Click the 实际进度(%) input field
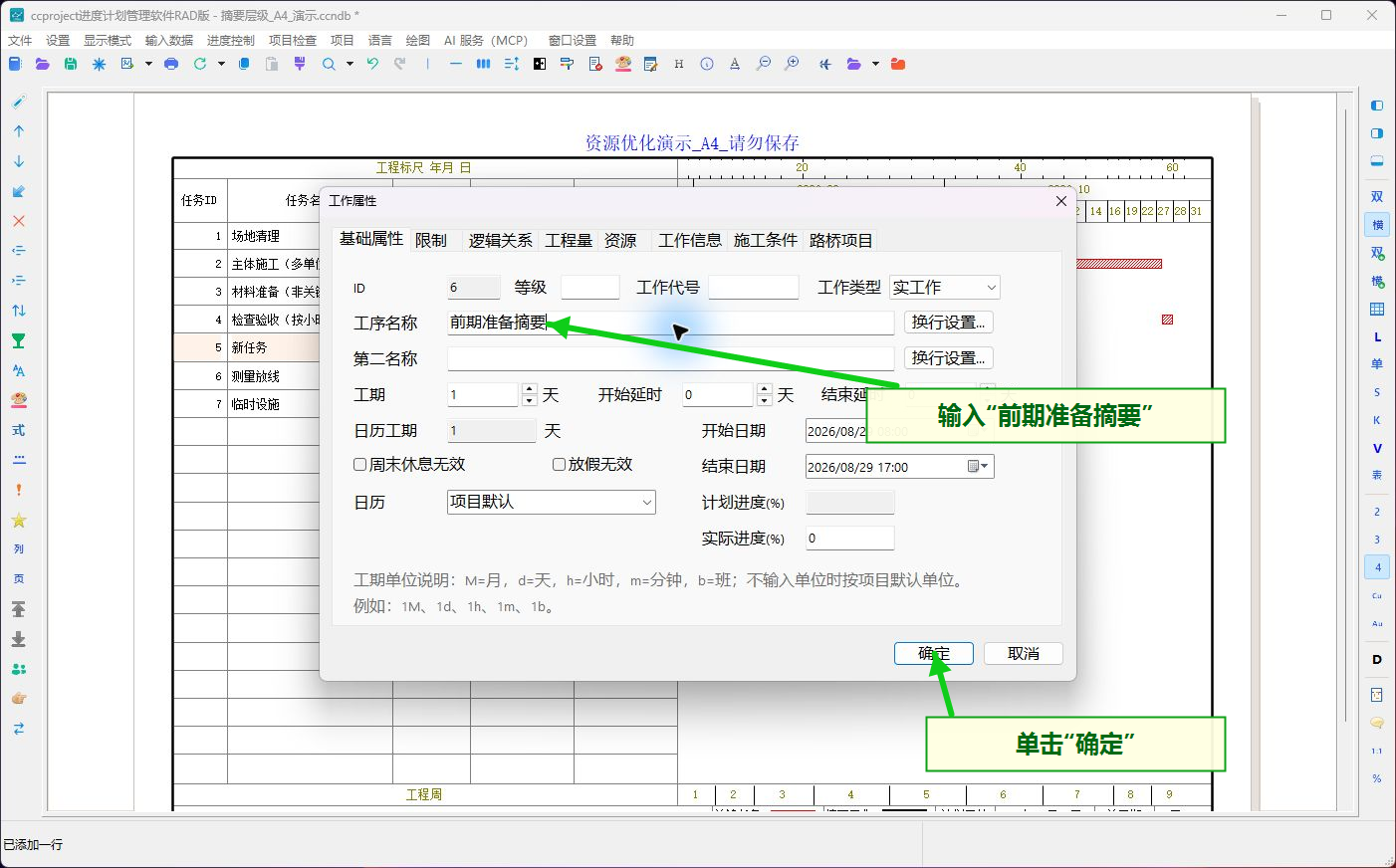This screenshot has width=1396, height=868. click(x=849, y=538)
